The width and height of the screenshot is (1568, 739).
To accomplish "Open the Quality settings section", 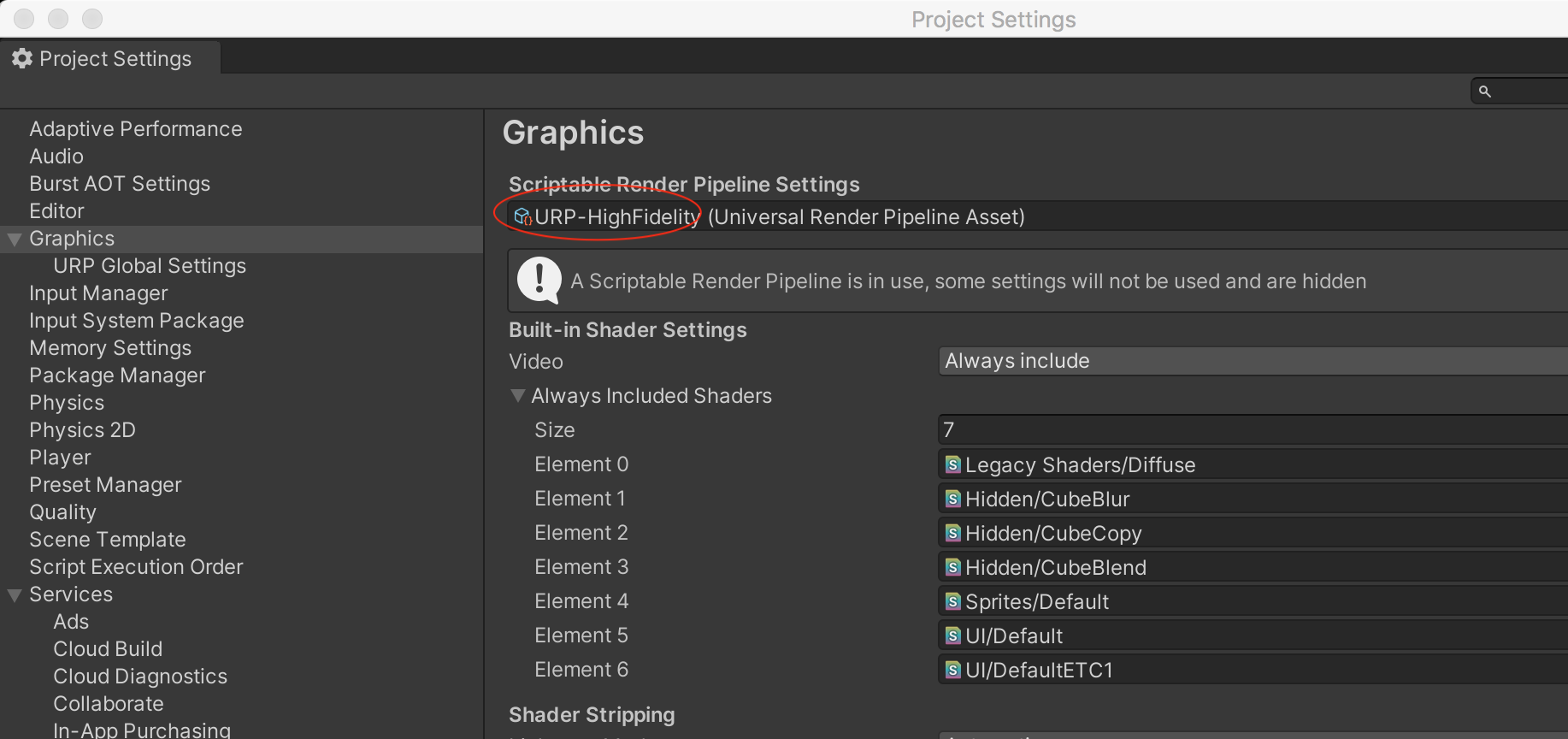I will pos(62,512).
